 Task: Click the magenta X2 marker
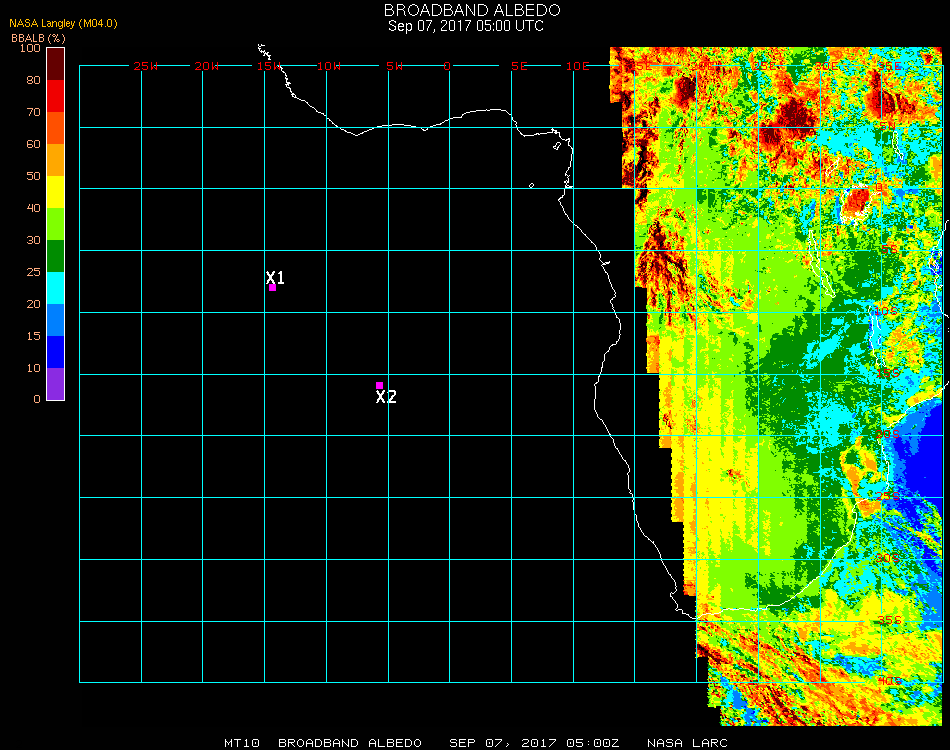coord(379,385)
